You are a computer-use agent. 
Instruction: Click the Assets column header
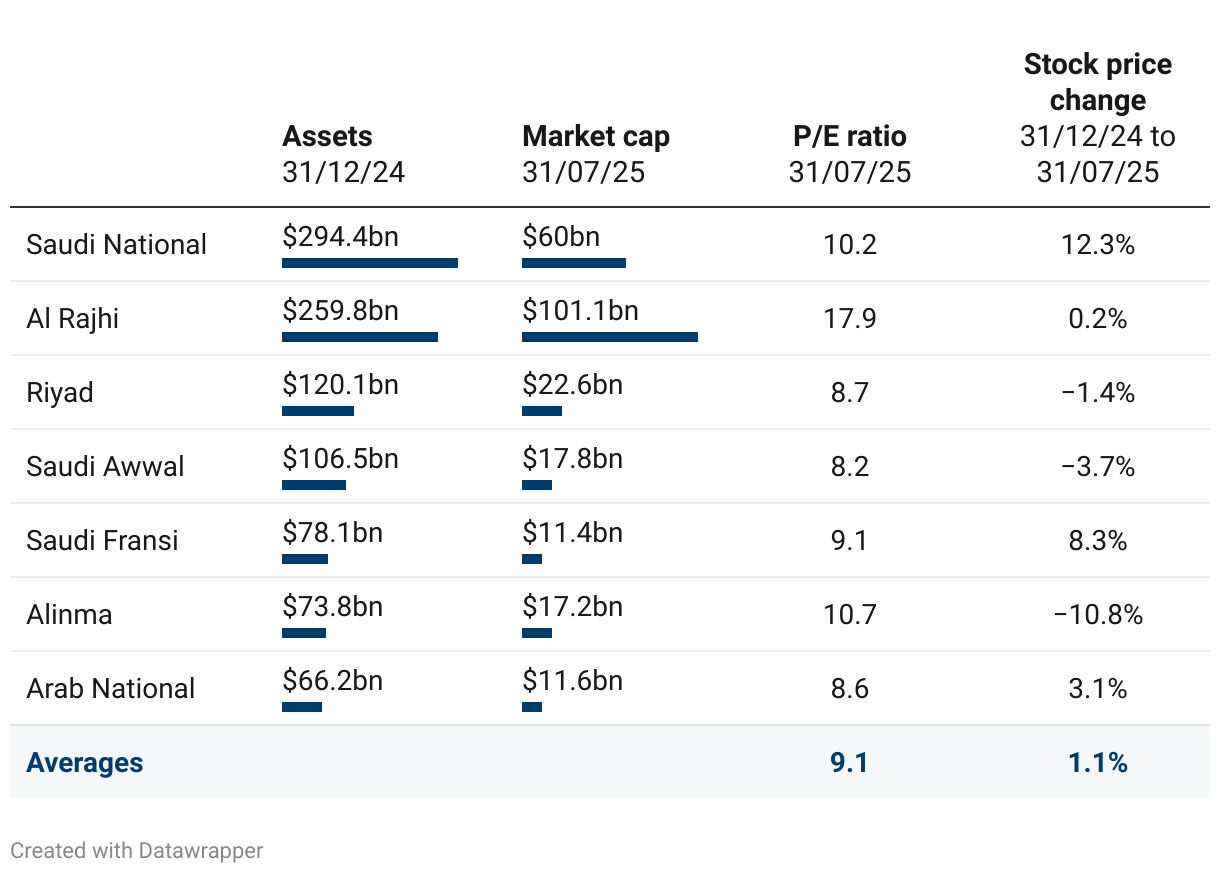point(327,137)
